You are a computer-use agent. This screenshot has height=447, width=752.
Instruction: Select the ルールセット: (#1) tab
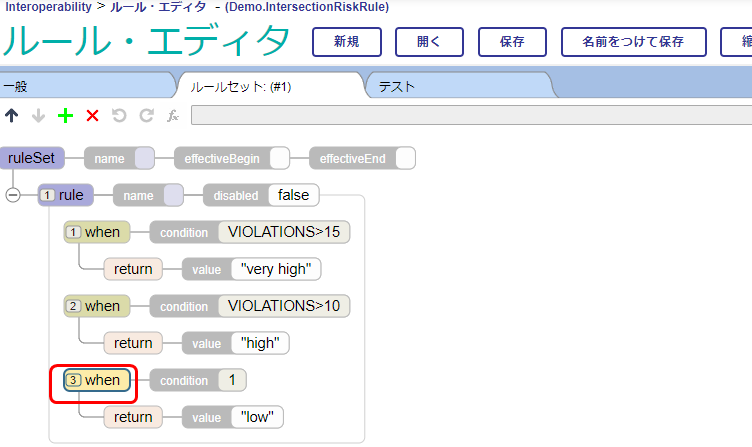pos(268,87)
